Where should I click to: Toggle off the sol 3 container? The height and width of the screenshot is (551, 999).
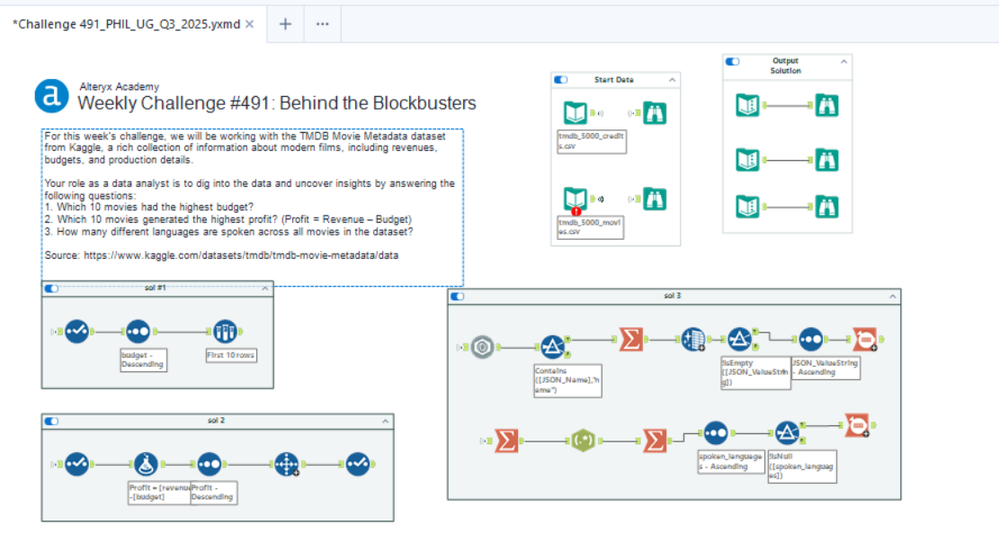pyautogui.click(x=457, y=296)
